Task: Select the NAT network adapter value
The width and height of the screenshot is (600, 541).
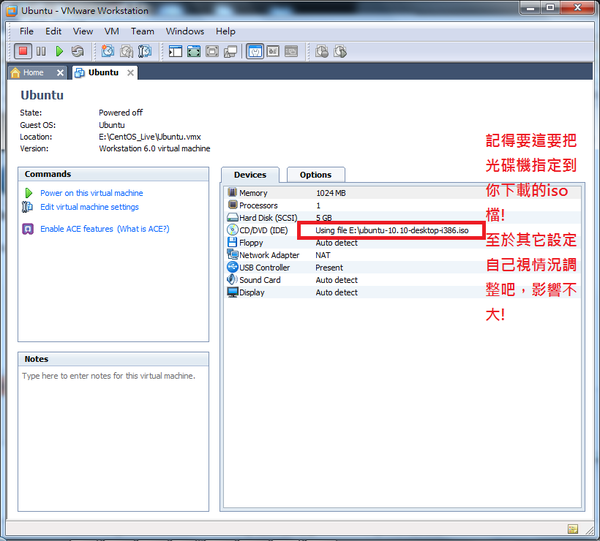Action: click(x=323, y=255)
